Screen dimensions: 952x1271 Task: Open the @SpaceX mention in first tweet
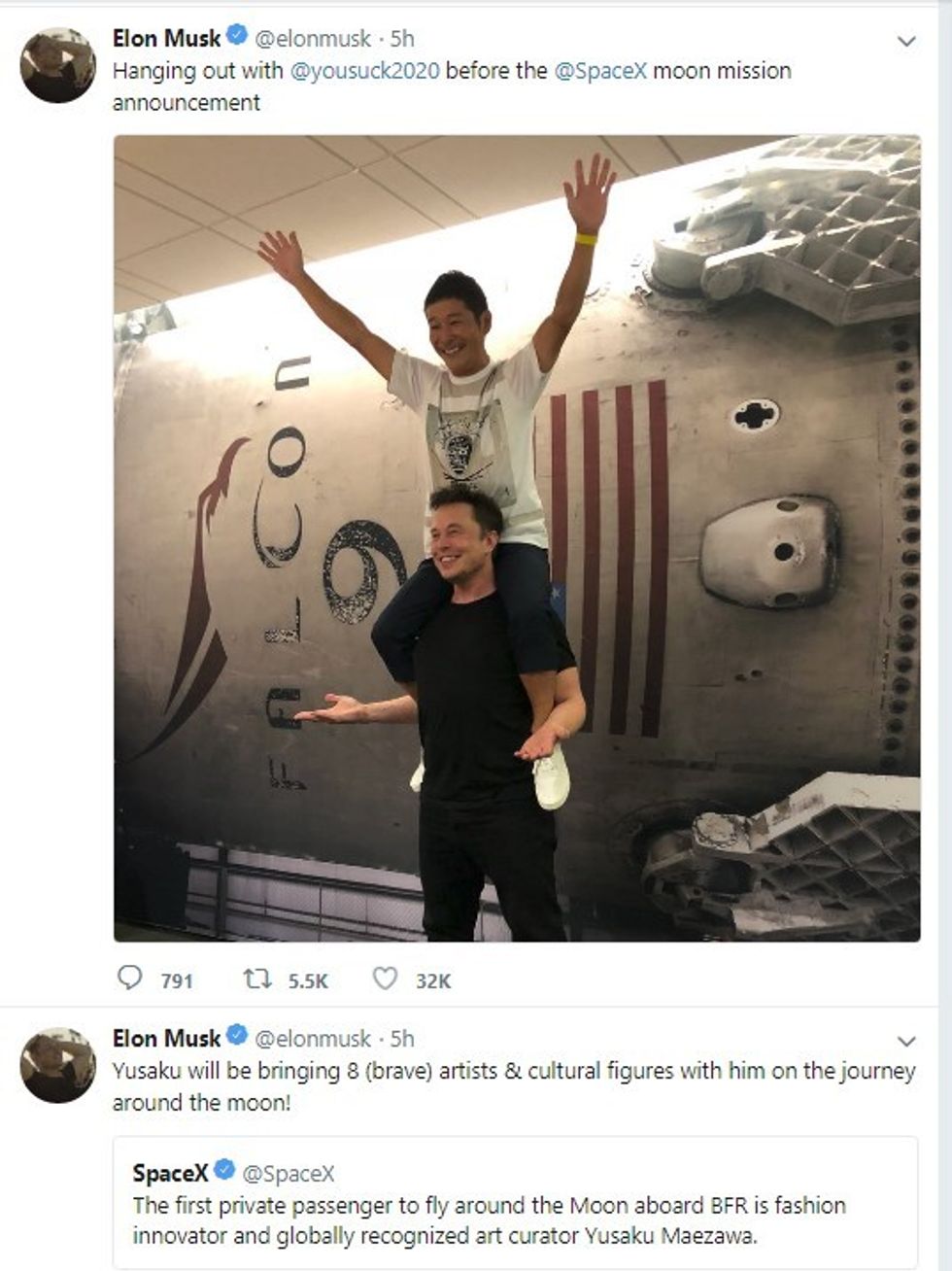[x=599, y=71]
